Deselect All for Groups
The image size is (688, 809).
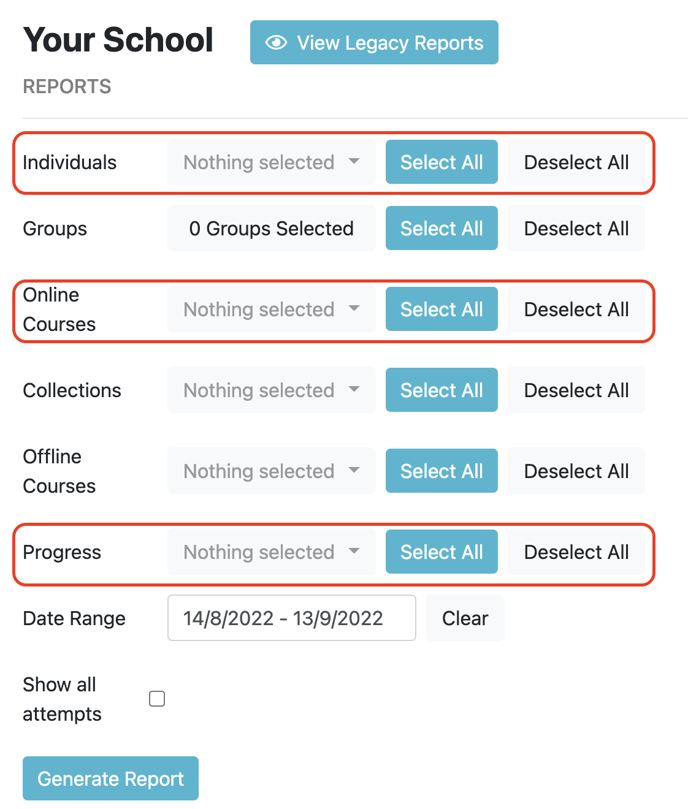click(576, 228)
